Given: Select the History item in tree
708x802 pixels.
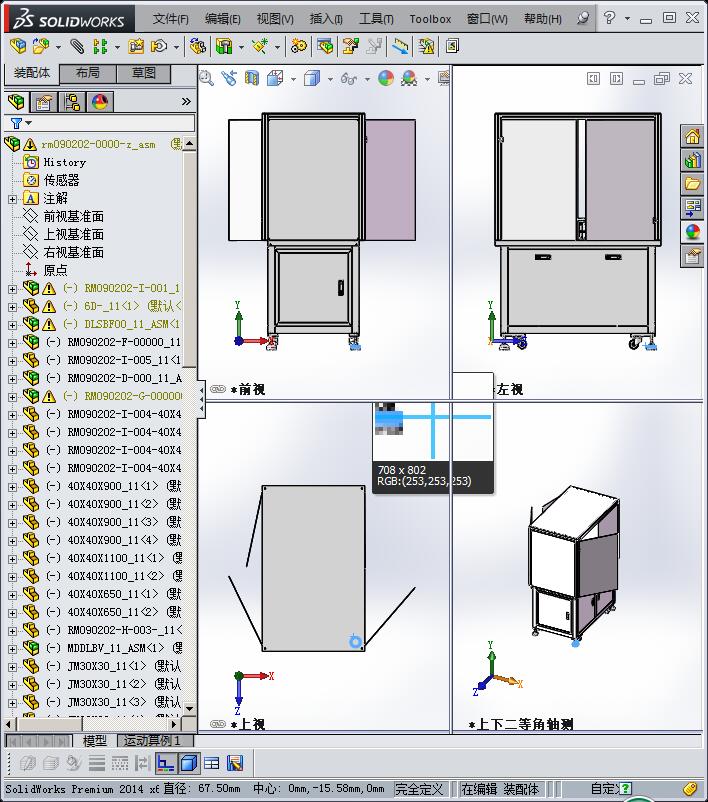Looking at the screenshot, I should pyautogui.click(x=64, y=163).
